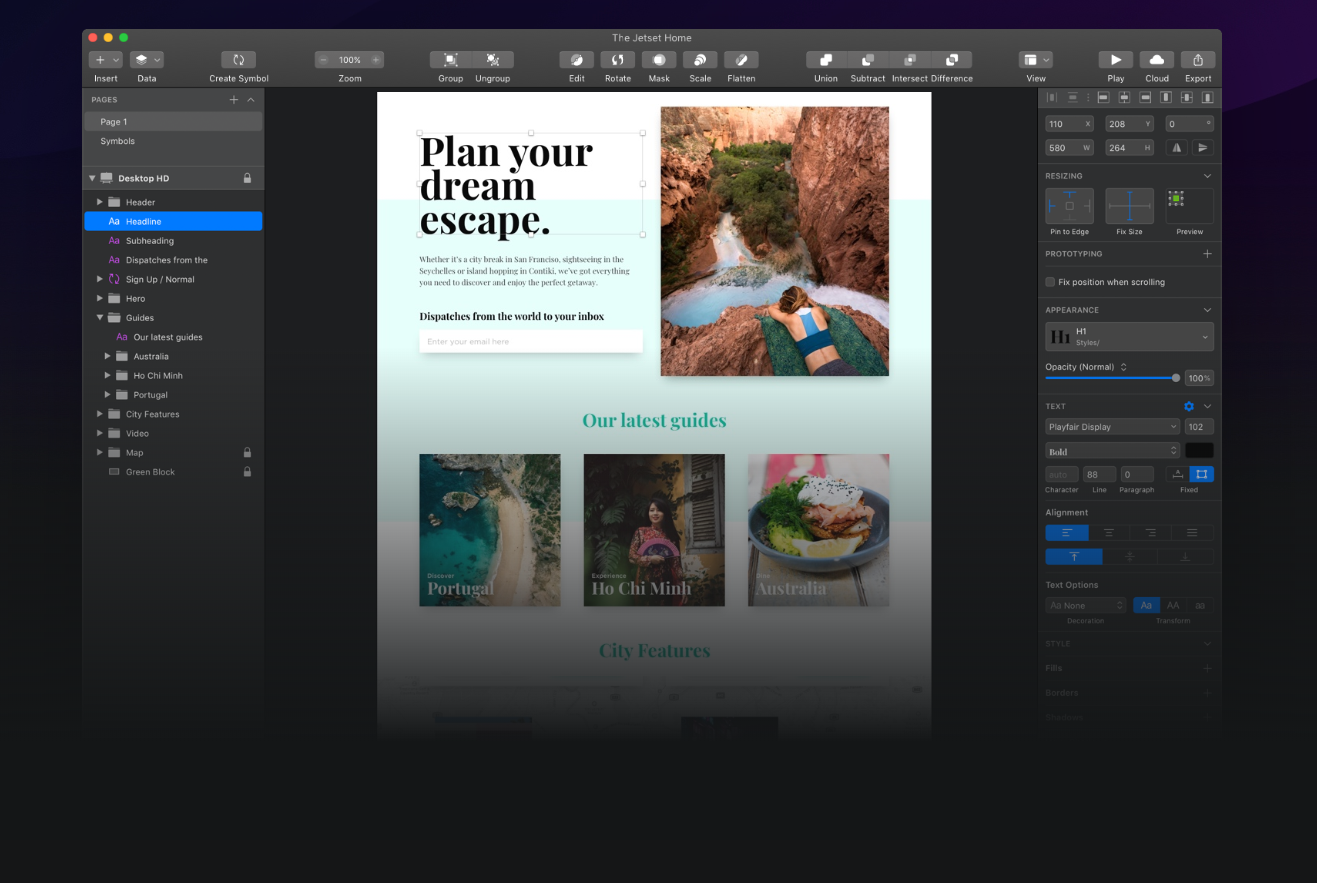Click the email field on canvas
This screenshot has width=1317, height=883.
click(531, 342)
